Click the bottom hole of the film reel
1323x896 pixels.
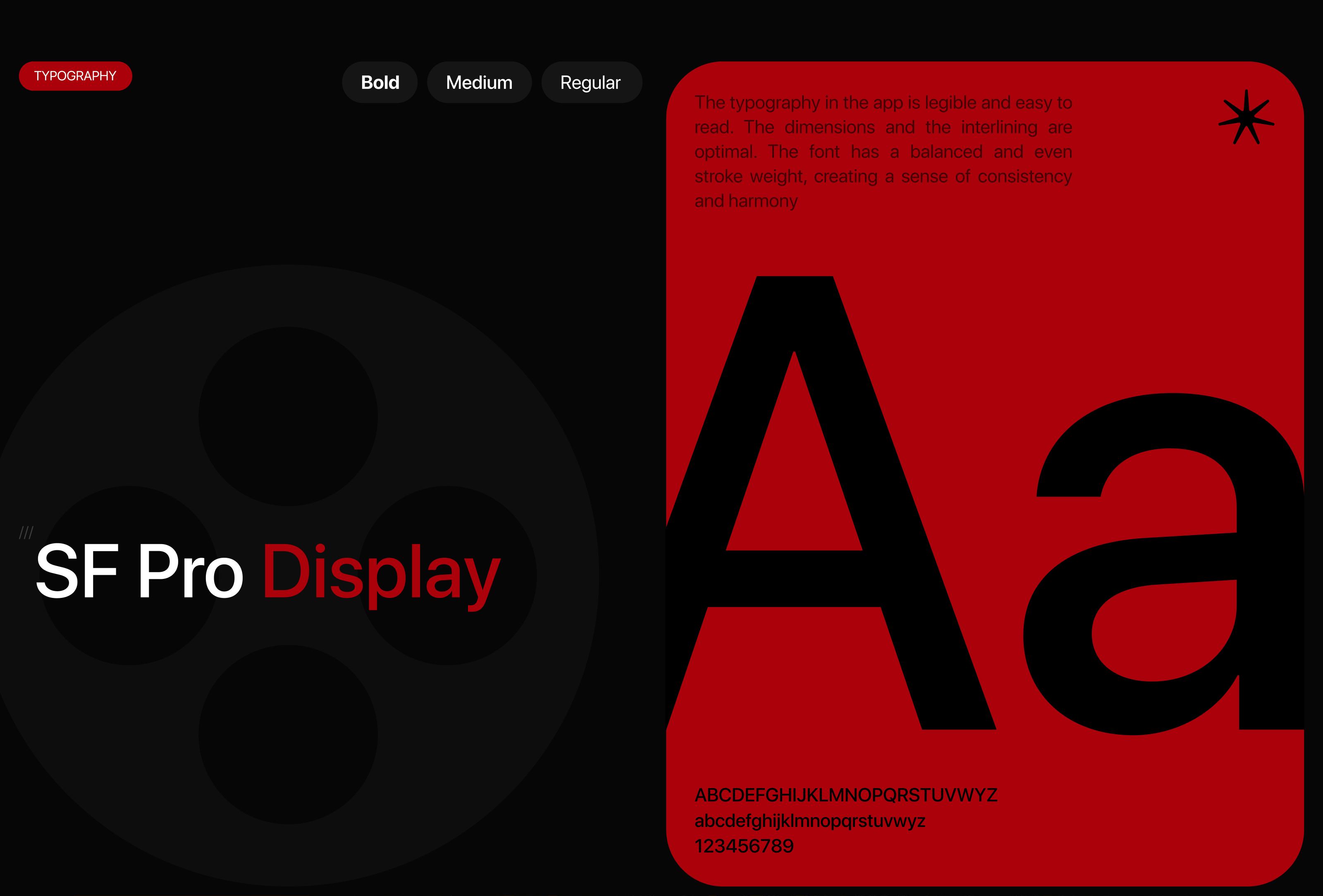tap(288, 734)
